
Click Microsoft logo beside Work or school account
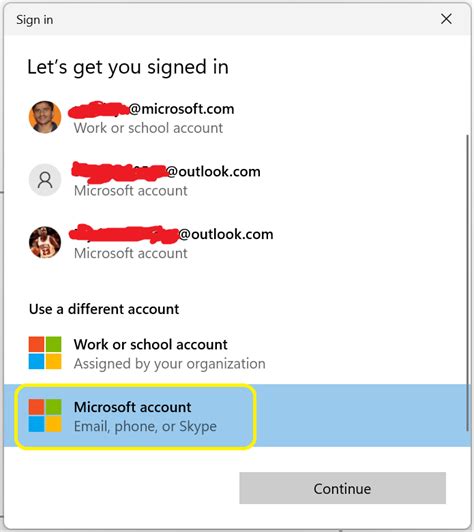click(45, 353)
